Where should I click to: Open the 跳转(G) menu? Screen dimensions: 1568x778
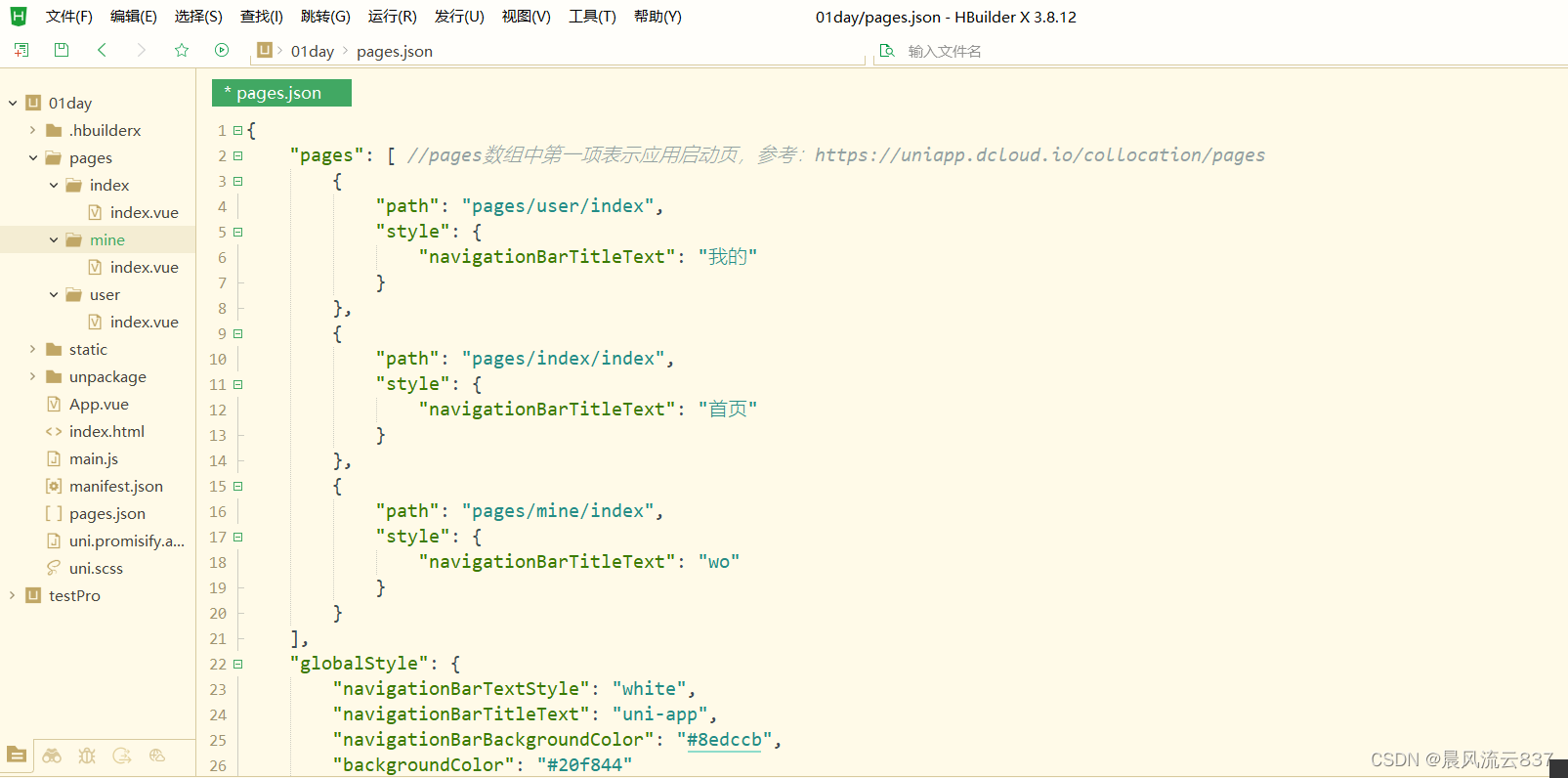coord(326,17)
